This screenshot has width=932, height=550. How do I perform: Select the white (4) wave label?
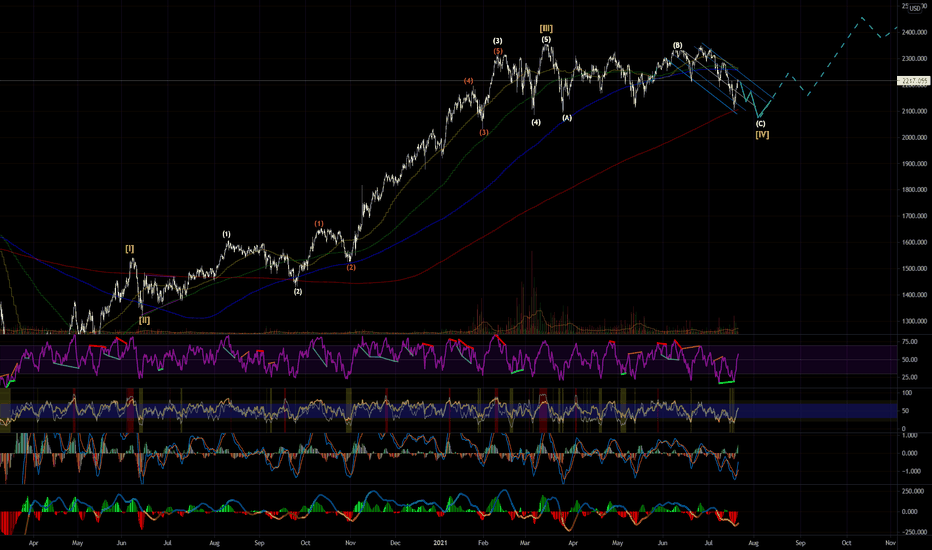tap(536, 122)
